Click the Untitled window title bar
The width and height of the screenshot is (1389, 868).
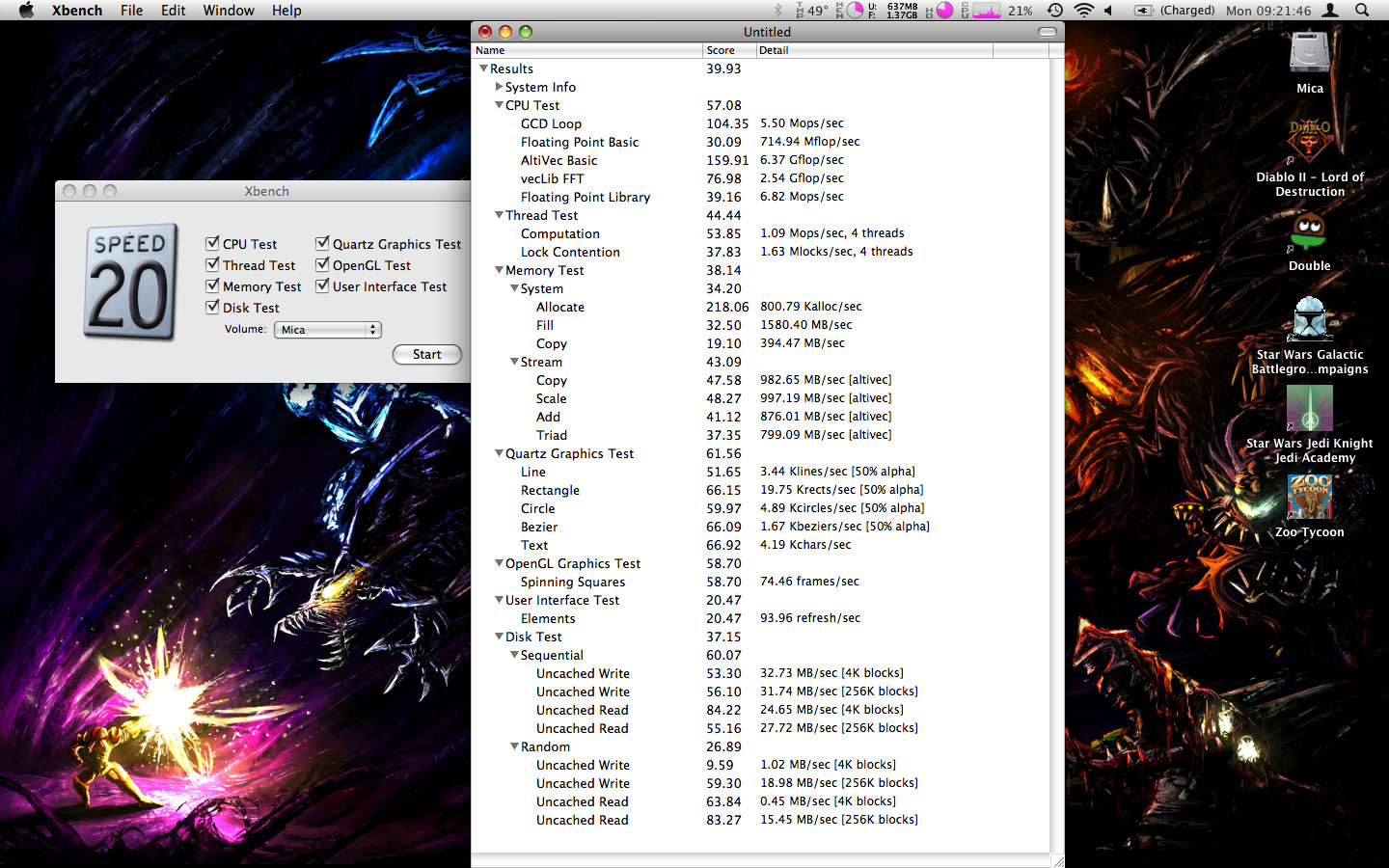click(x=768, y=32)
